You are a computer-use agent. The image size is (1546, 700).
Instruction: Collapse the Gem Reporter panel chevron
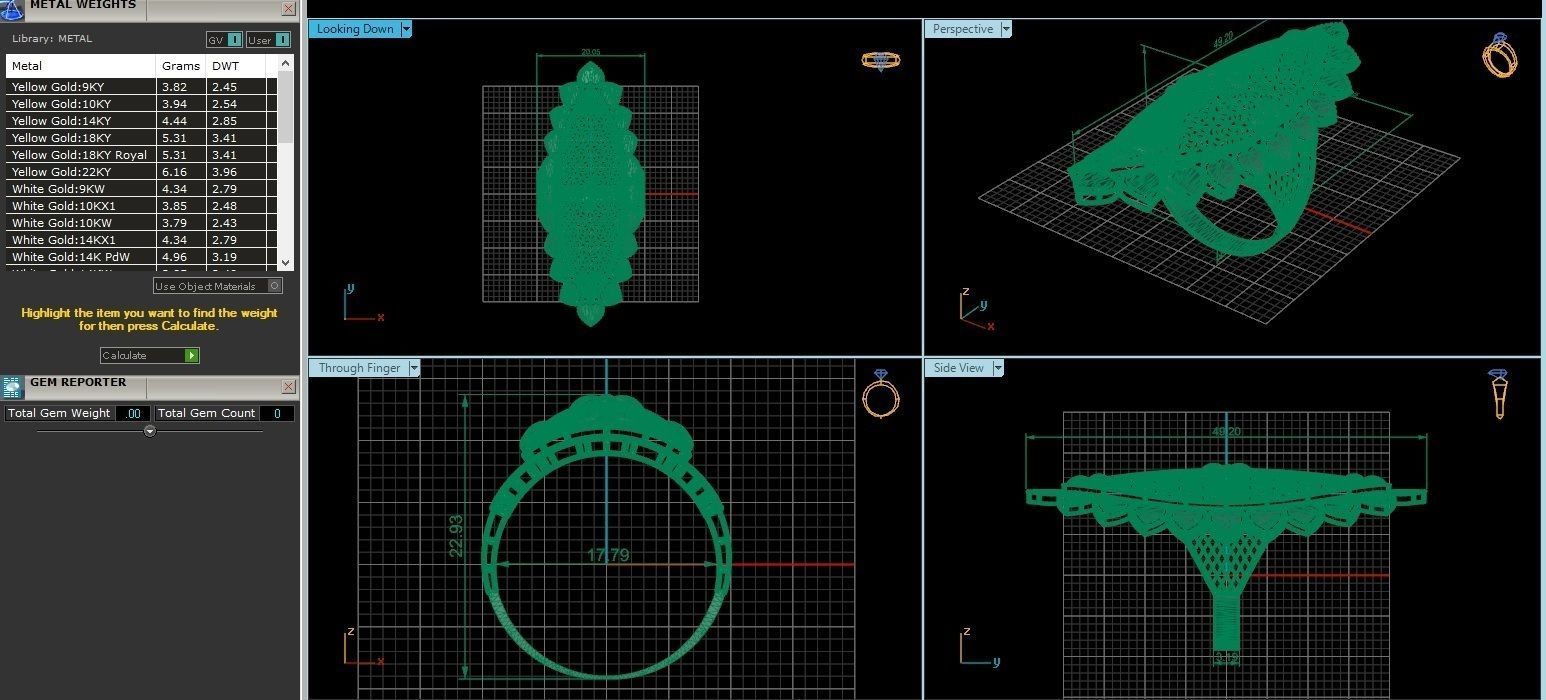pos(150,431)
